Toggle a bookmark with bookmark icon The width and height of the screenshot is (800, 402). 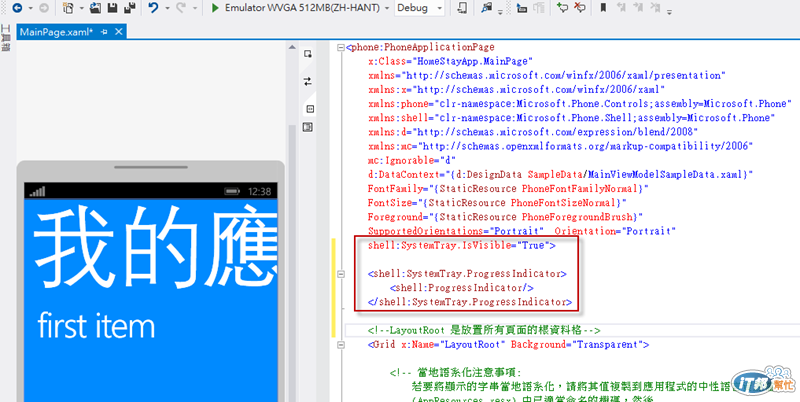pos(604,8)
